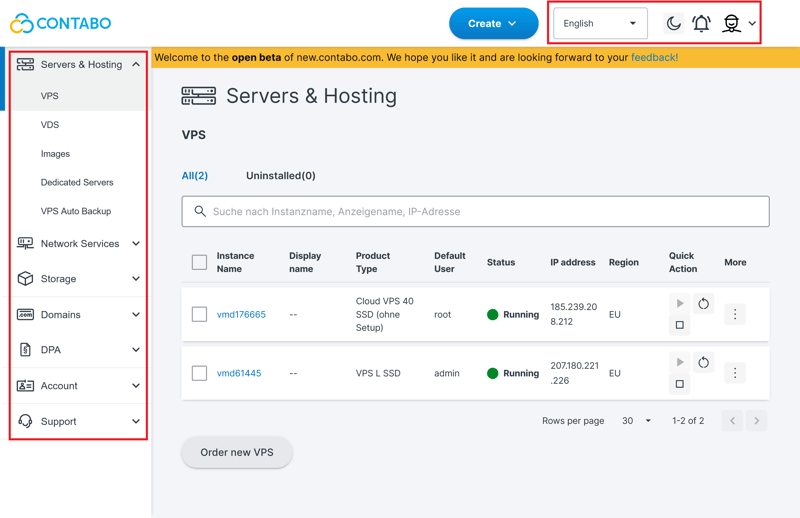The width and height of the screenshot is (800, 518).
Task: Select the checkbox for vmd61445
Action: click(x=199, y=373)
